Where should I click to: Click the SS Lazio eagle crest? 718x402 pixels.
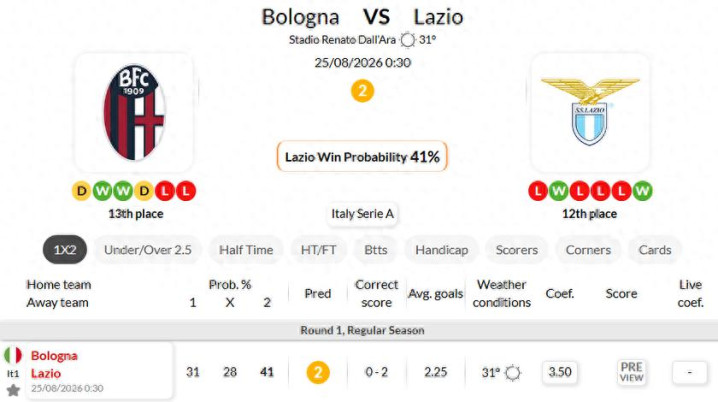point(590,111)
